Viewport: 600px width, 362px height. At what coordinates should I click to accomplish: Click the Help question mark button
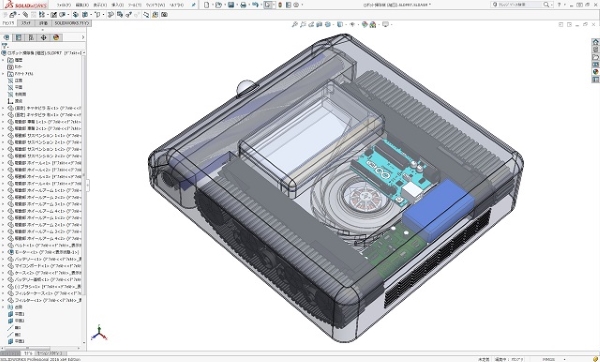click(559, 5)
